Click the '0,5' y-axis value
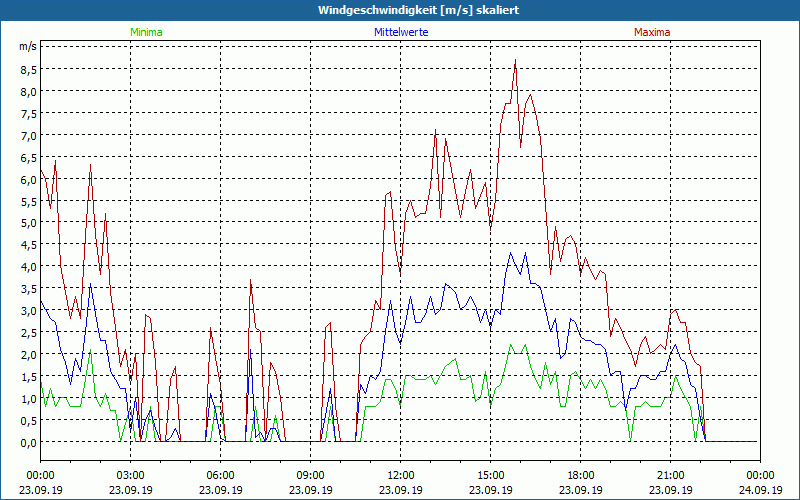Screen dimensions: 800x500 tap(28, 420)
